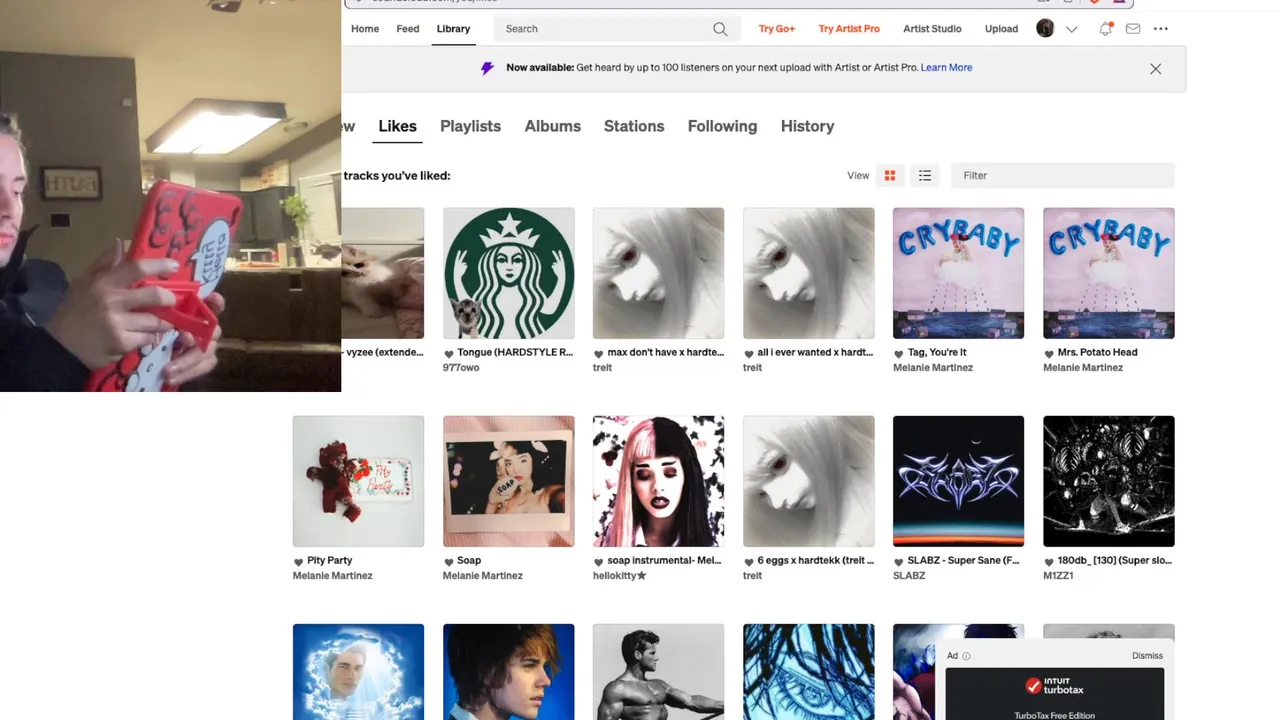This screenshot has width=1280, height=720.
Task: Open the Pity Party cover artwork
Action: click(x=358, y=481)
